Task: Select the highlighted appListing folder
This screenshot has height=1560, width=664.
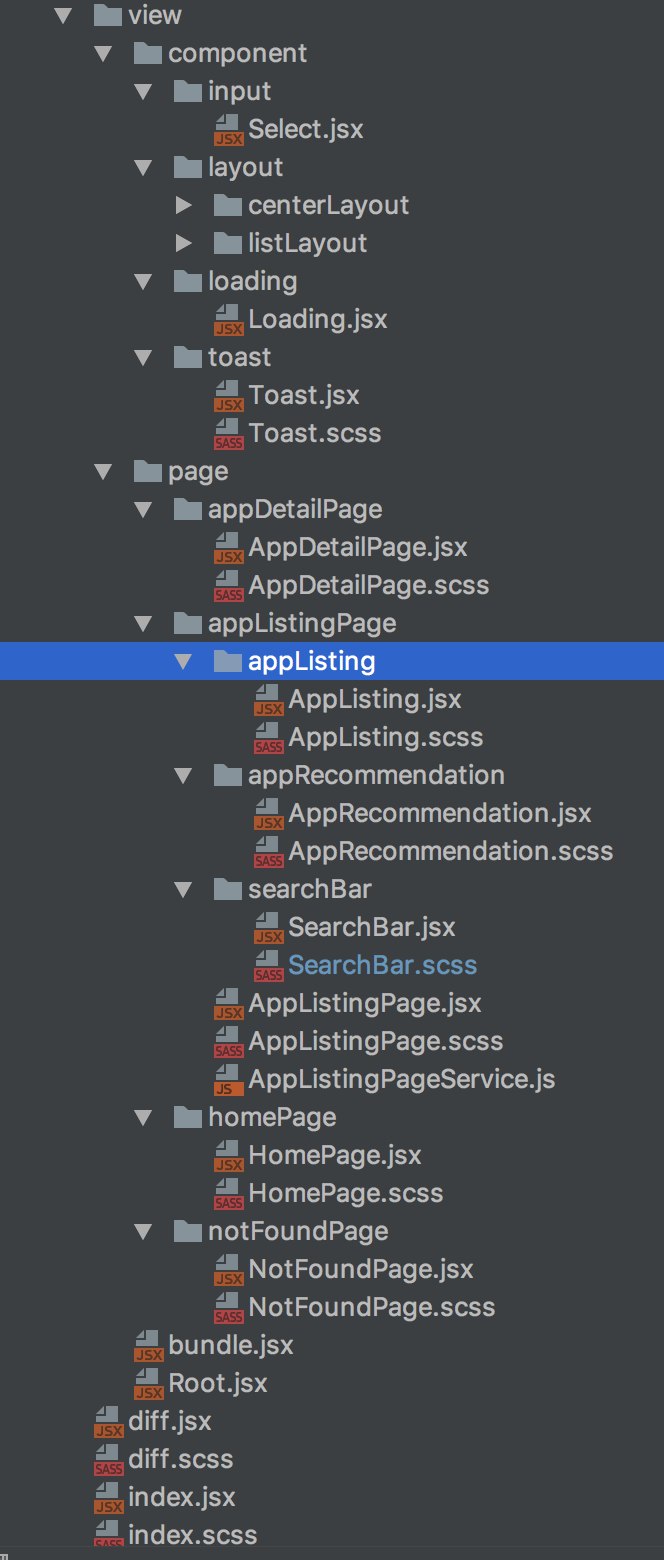Action: pos(311,661)
